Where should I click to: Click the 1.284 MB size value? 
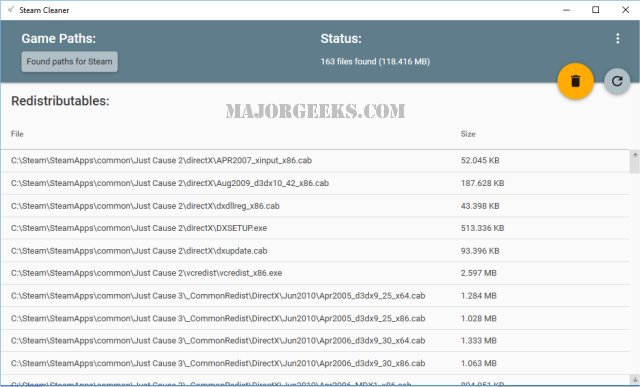(479, 296)
